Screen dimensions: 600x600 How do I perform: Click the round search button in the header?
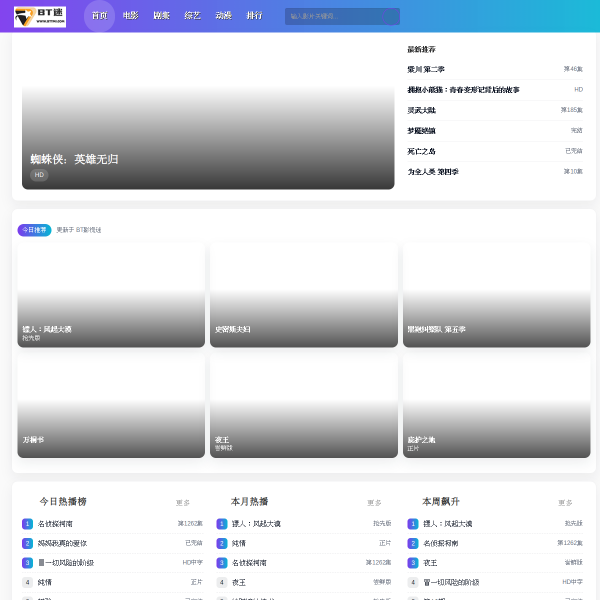tap(391, 16)
